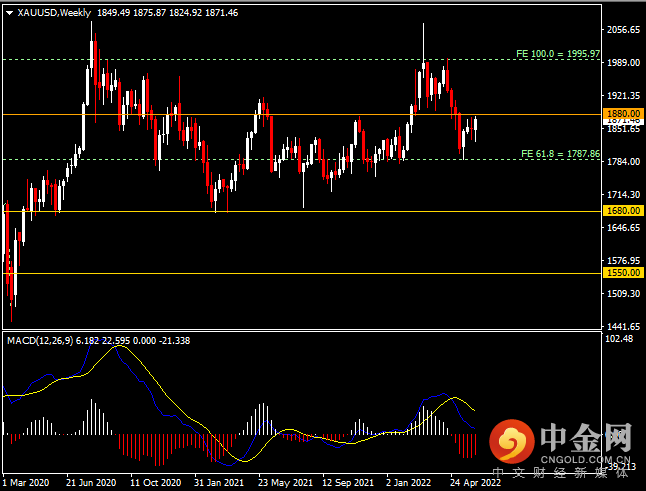Viewport: 646px width, 491px height.
Task: Select the 1680.00 yellow price tag
Action: click(623, 210)
